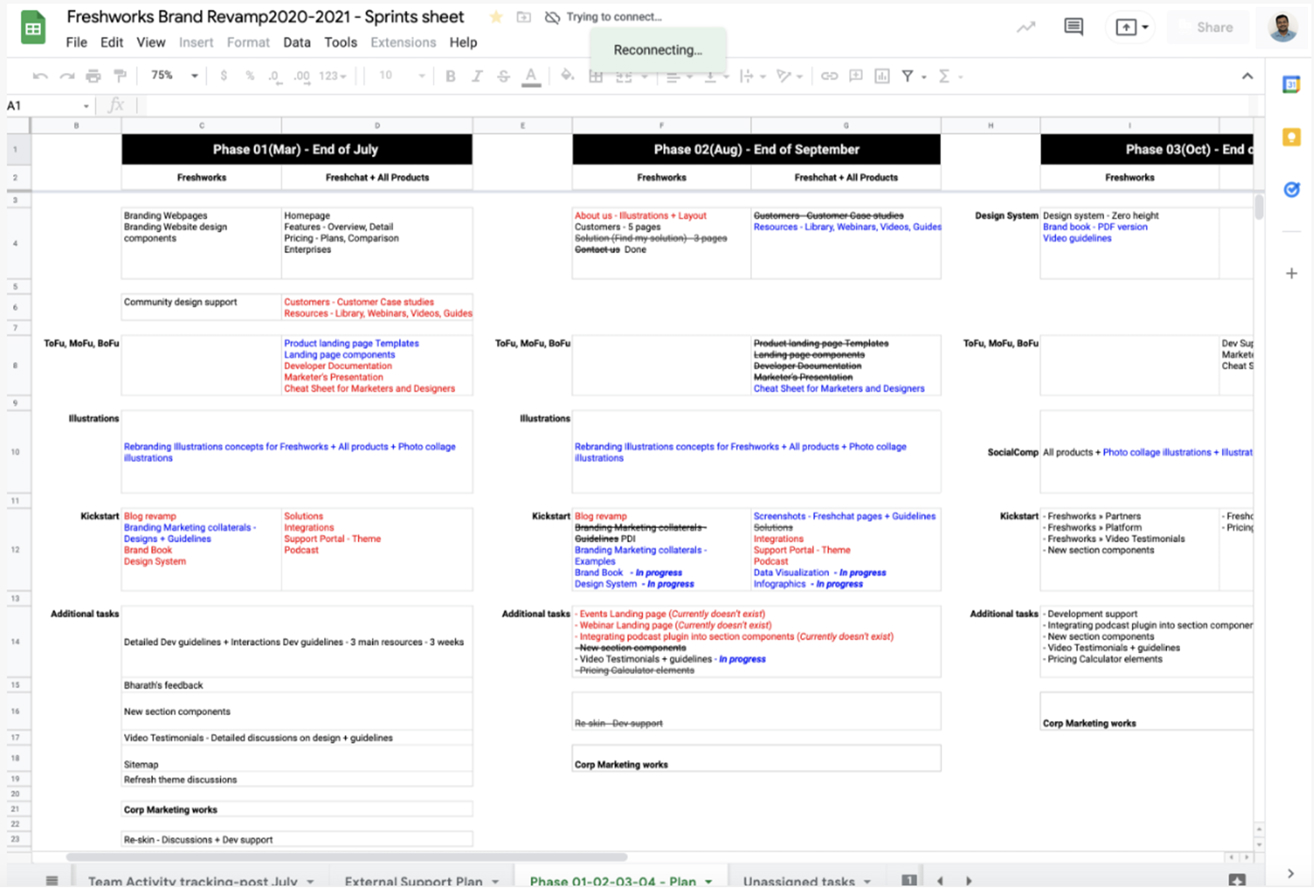This screenshot has height=888, width=1314.
Task: Print the spreadsheet using the printer icon
Action: pos(93,76)
